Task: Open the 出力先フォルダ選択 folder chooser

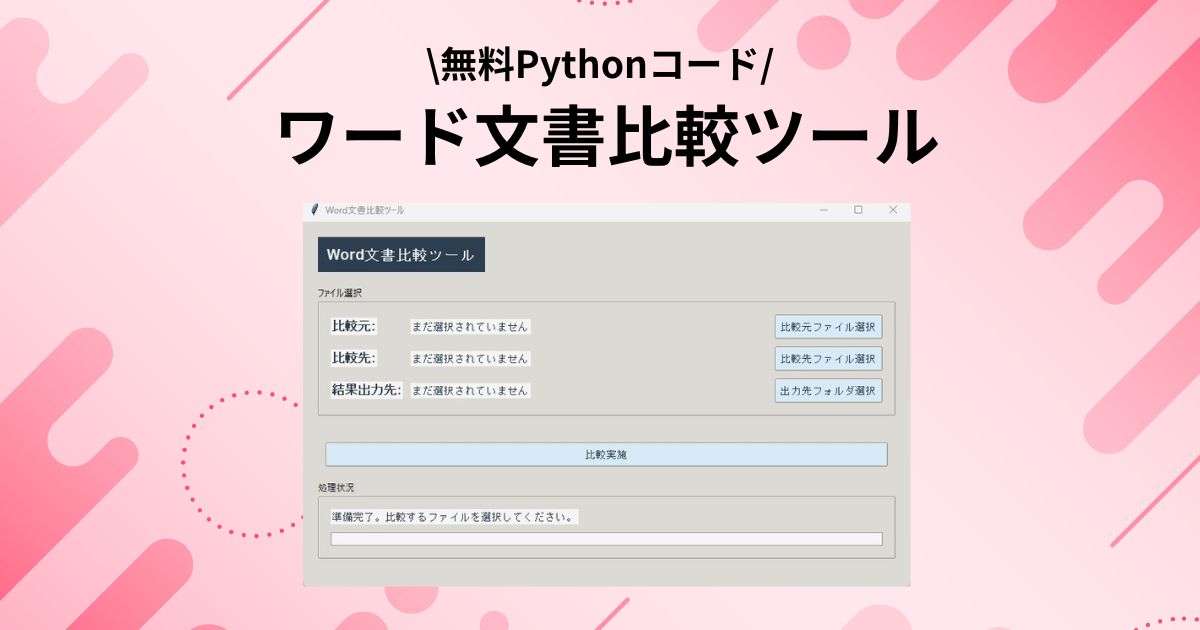Action: pyautogui.click(x=828, y=390)
